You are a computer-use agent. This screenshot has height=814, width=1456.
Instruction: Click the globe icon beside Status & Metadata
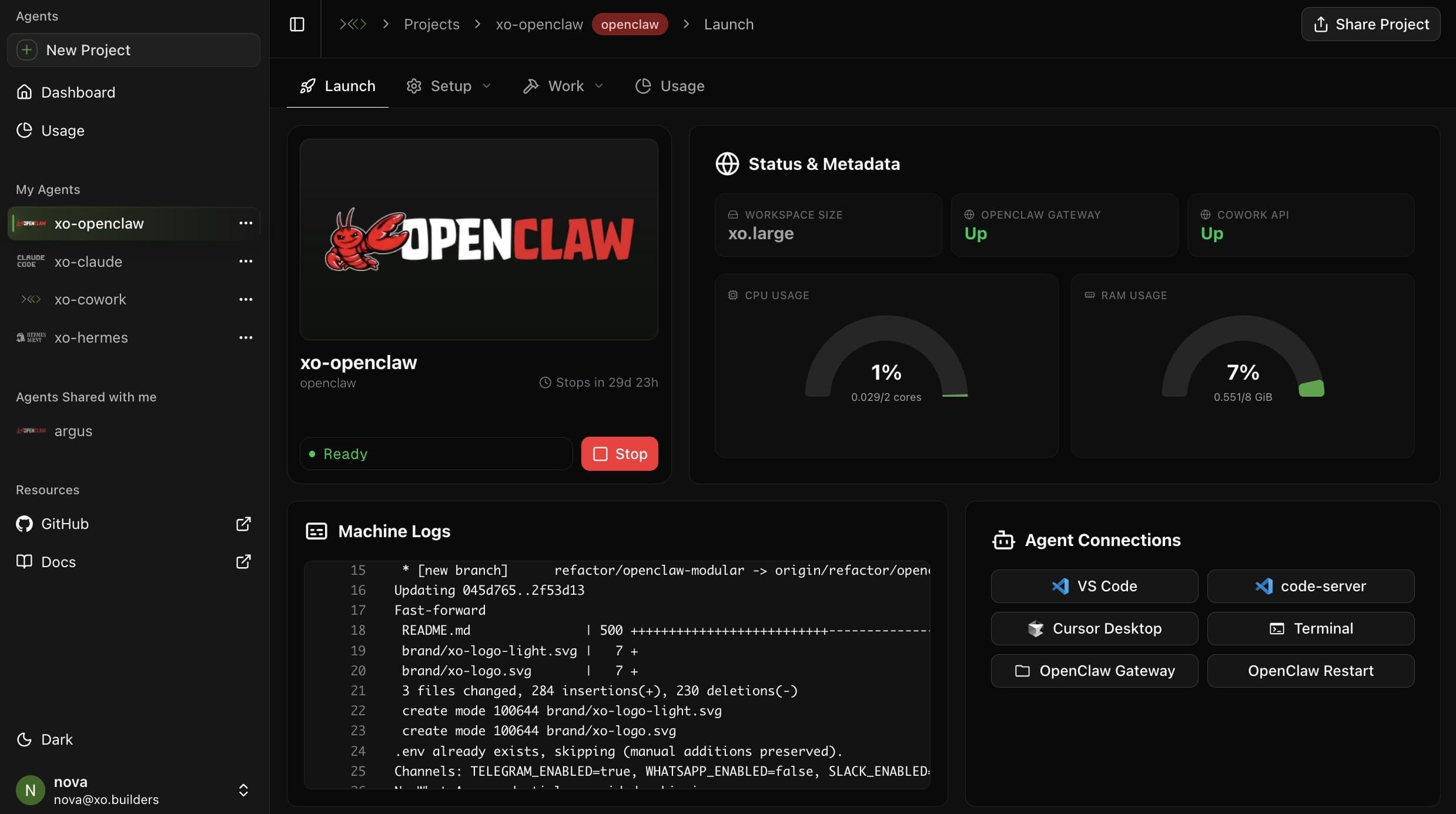point(727,164)
